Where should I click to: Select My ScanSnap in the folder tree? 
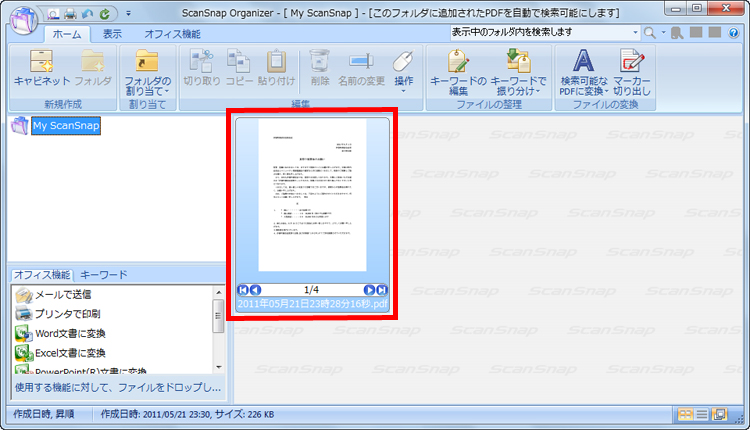(66, 126)
